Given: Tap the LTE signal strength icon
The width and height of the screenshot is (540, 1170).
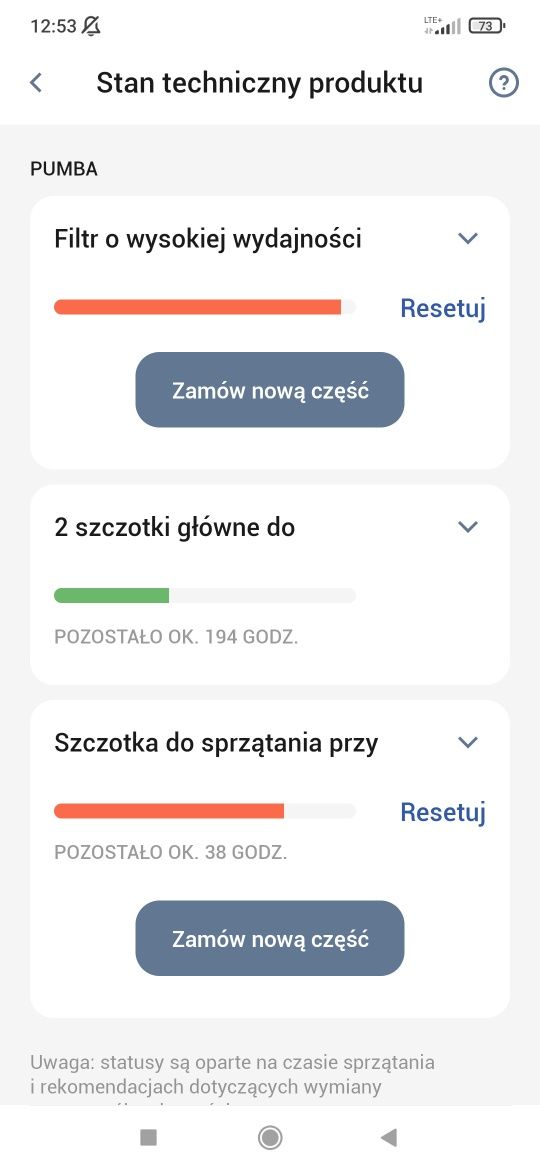Looking at the screenshot, I should [442, 26].
